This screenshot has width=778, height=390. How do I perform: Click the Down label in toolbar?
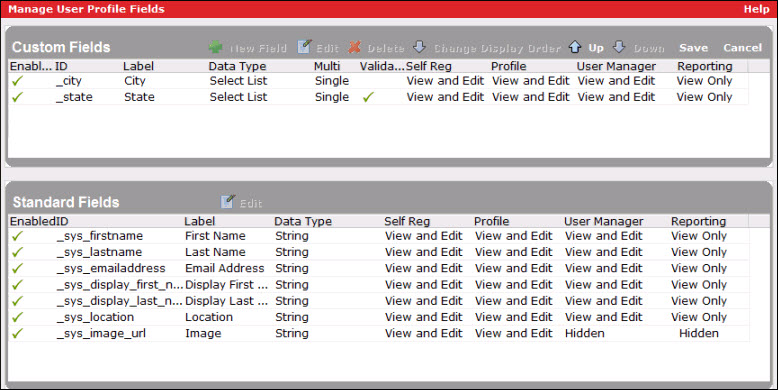pos(649,48)
